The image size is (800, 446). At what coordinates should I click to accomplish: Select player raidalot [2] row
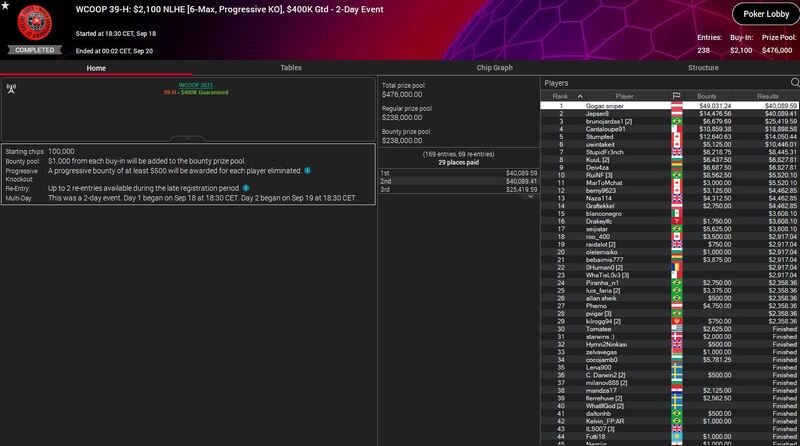click(670, 244)
